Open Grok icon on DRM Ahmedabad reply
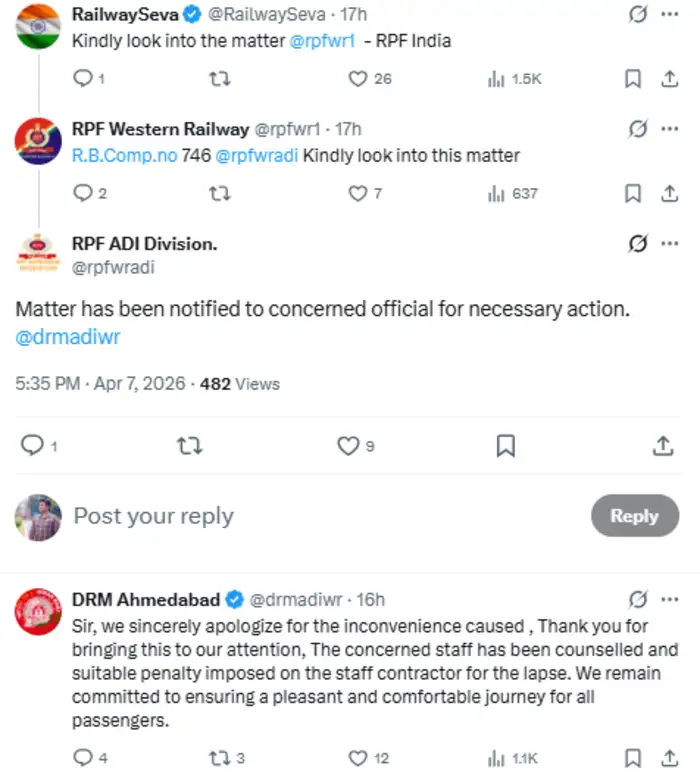700x781 pixels. [x=637, y=599]
